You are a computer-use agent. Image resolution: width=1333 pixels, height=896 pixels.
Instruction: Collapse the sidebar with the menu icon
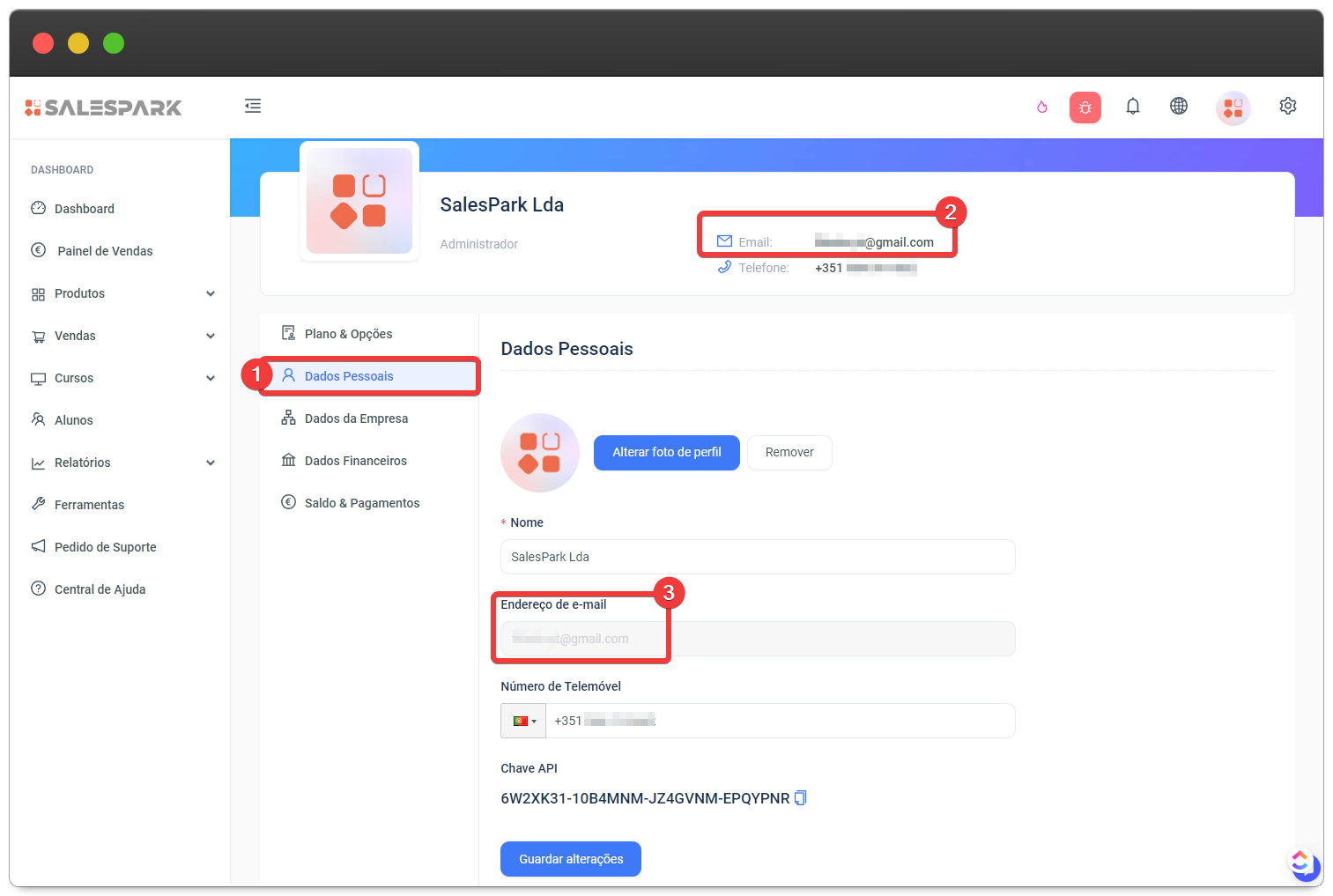point(253,107)
